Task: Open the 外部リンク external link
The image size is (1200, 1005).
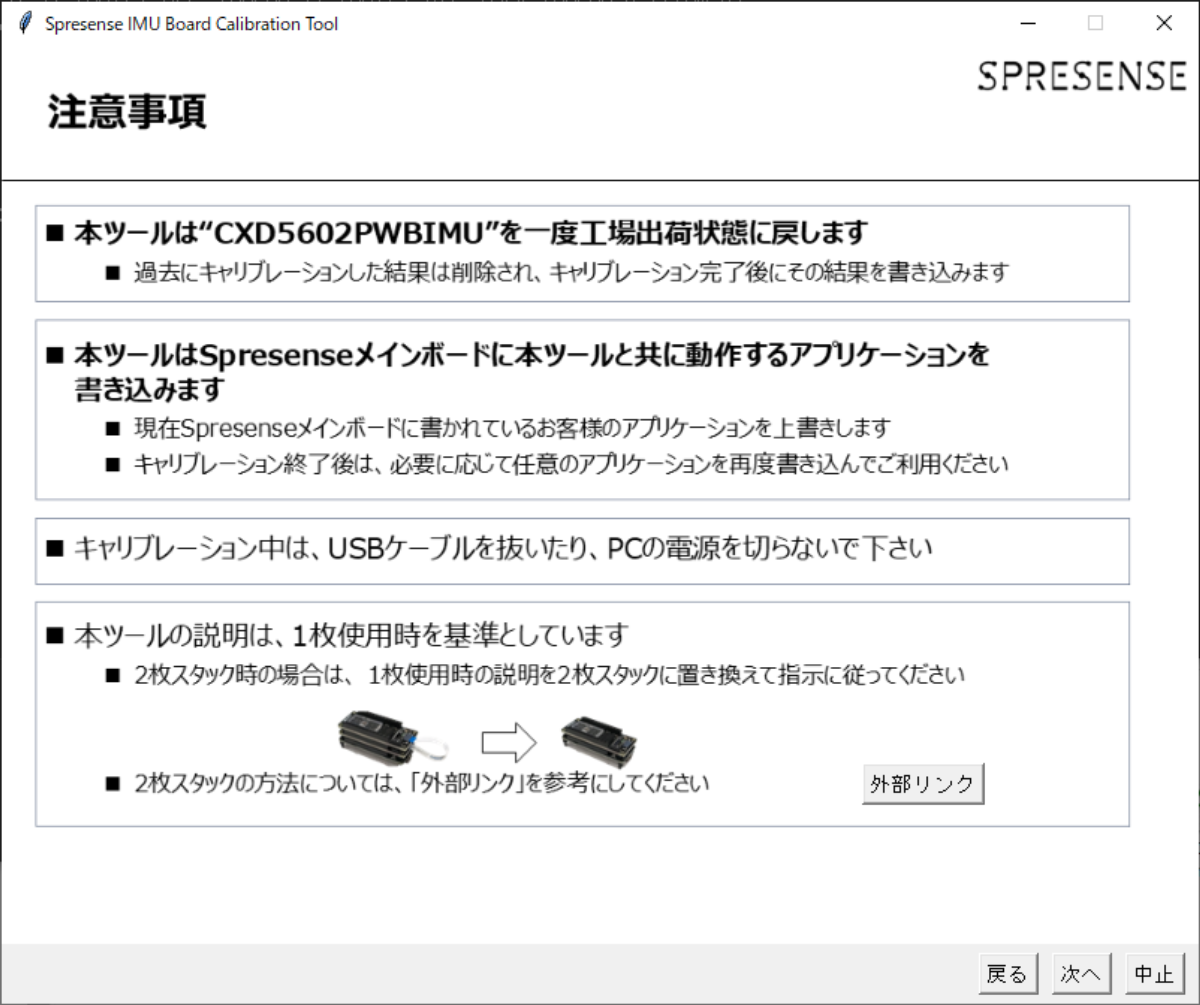Action: coord(922,784)
